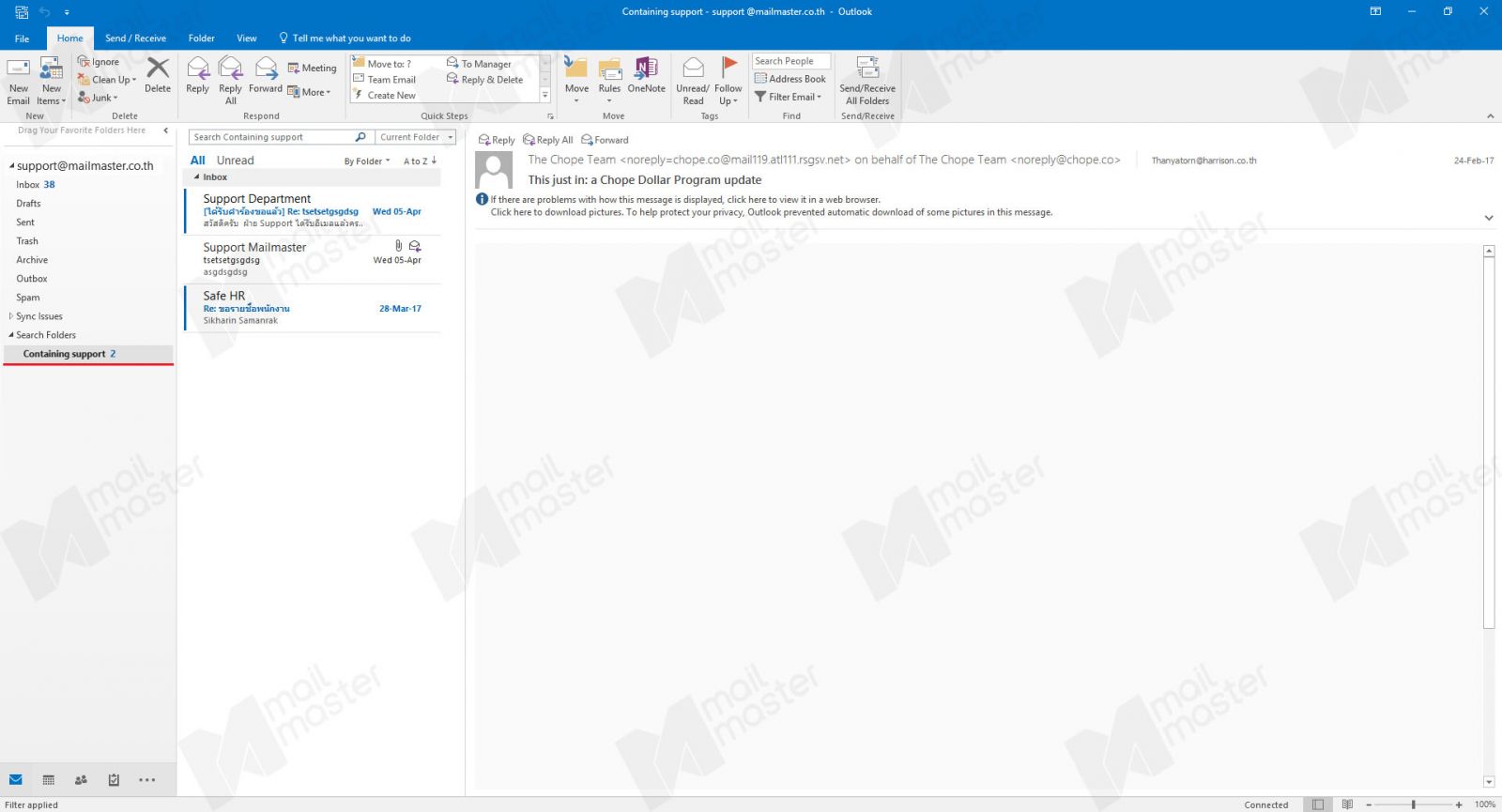This screenshot has height=812, width=1502.
Task: Open the Current Folder scope dropdown
Action: click(x=416, y=137)
